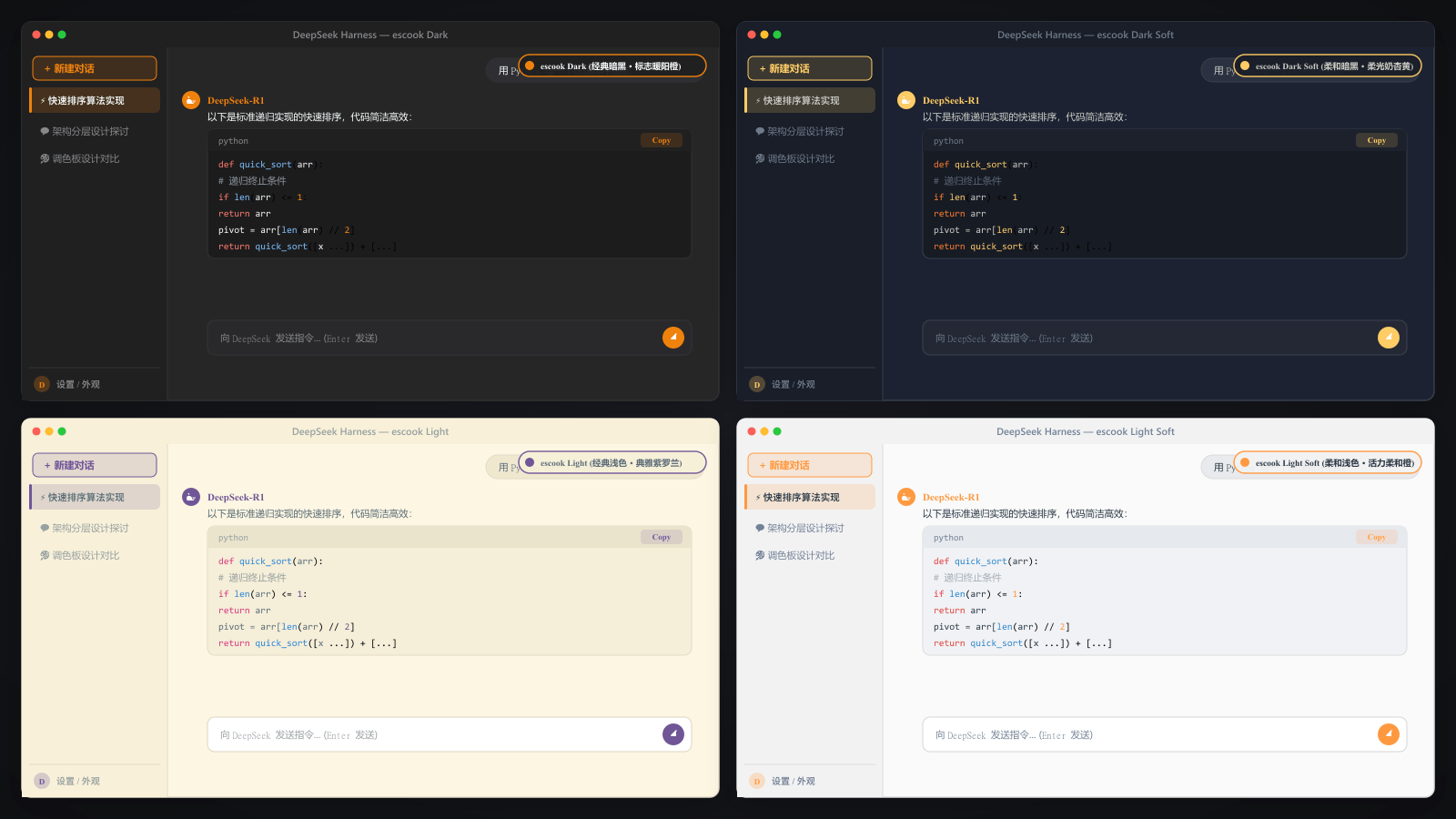Select 快速排序算法实现 chat in escook Dark Soft window
The image size is (1456, 819).
click(x=810, y=100)
